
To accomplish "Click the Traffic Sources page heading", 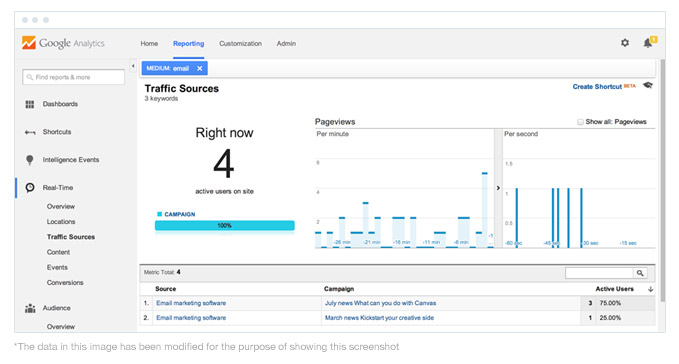I will tap(181, 89).
